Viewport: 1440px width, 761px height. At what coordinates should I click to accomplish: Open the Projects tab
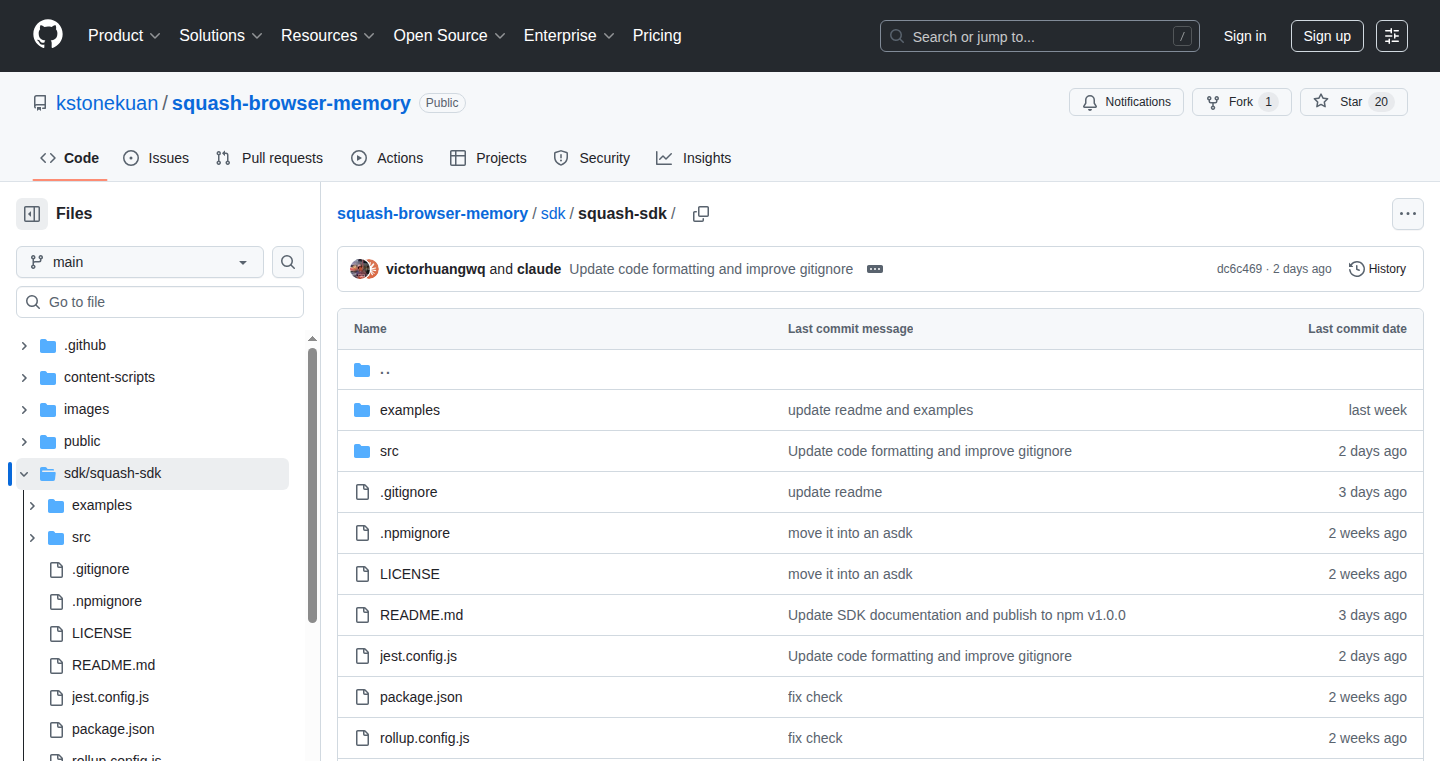click(x=488, y=158)
